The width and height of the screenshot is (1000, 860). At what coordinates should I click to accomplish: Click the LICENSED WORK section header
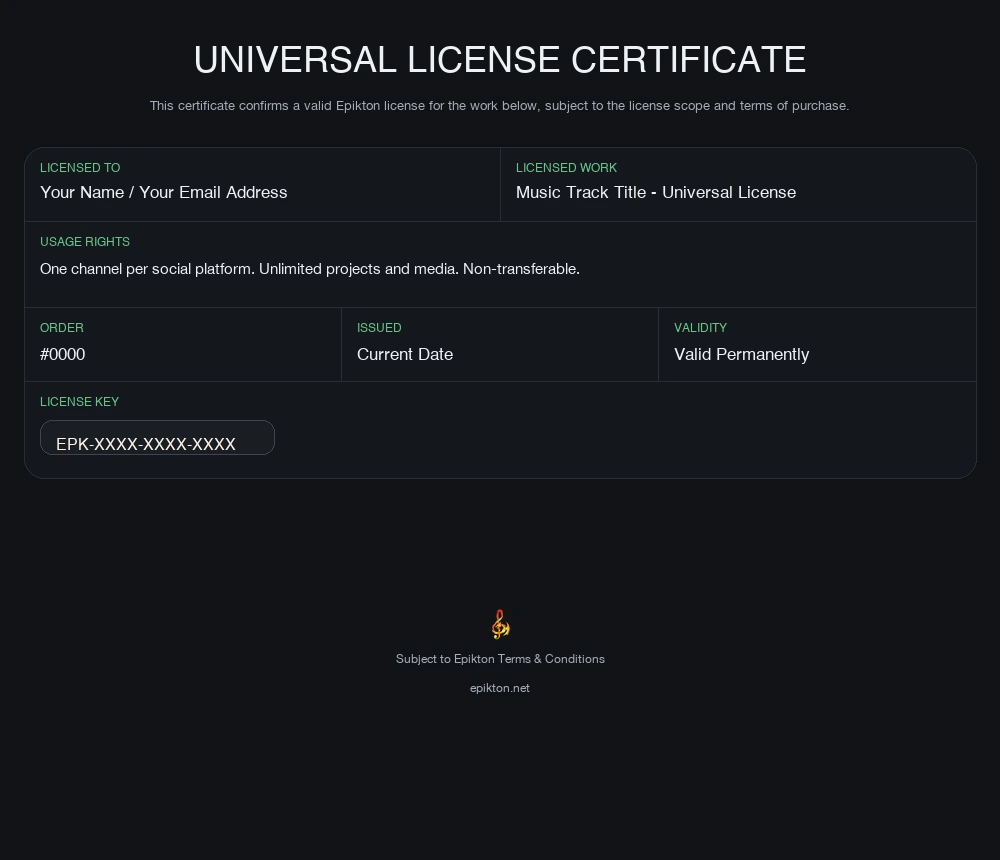click(566, 168)
